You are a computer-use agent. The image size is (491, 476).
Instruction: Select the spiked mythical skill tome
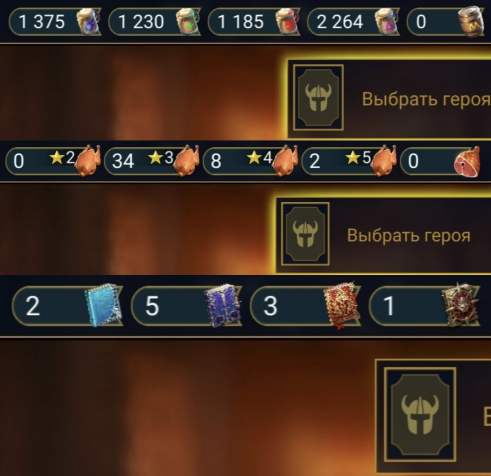(461, 304)
